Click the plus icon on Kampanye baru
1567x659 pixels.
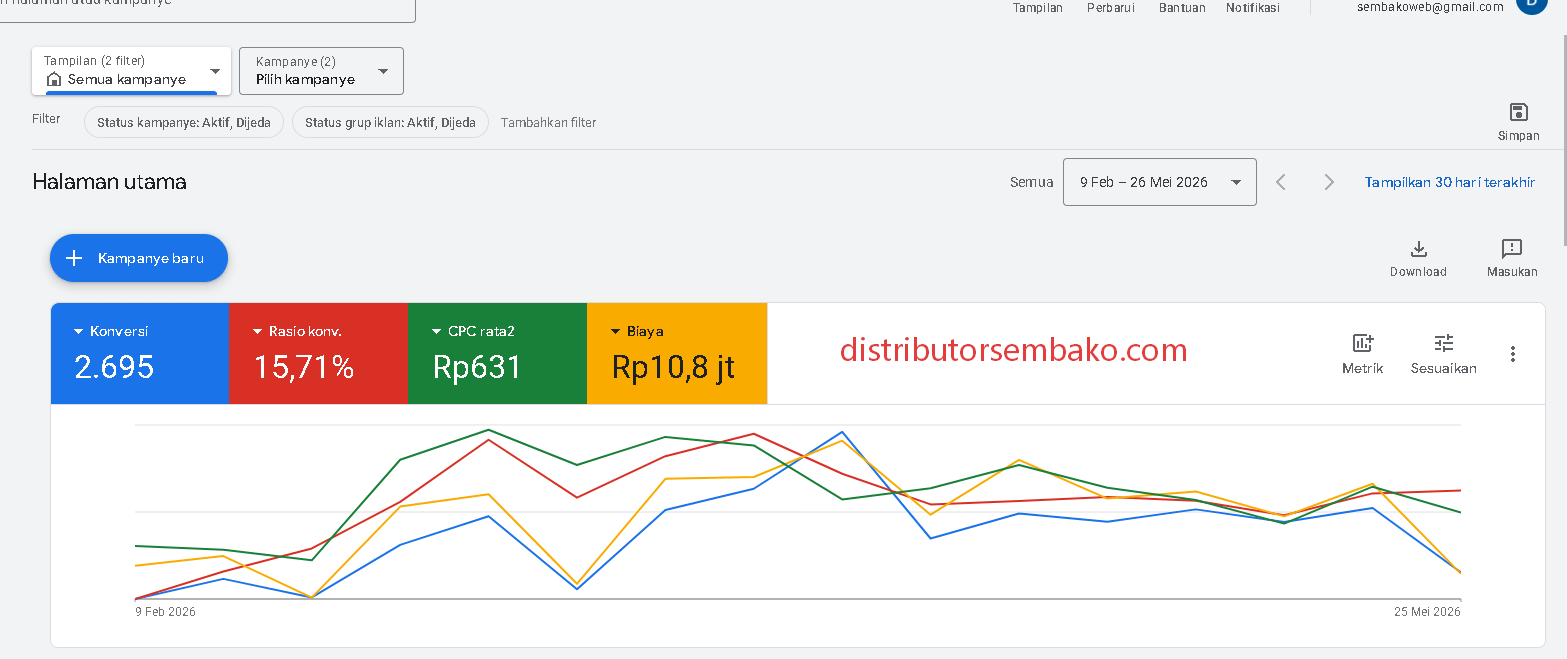pyautogui.click(x=73, y=258)
